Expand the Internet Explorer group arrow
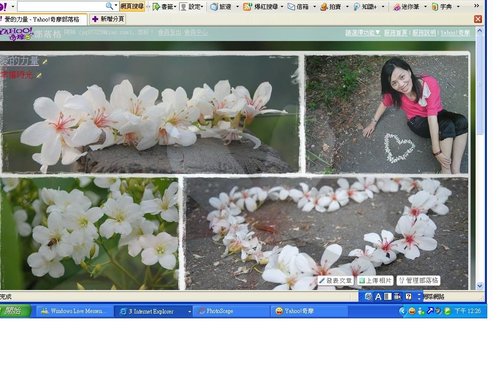The width and height of the screenshot is (500, 375). [189, 311]
